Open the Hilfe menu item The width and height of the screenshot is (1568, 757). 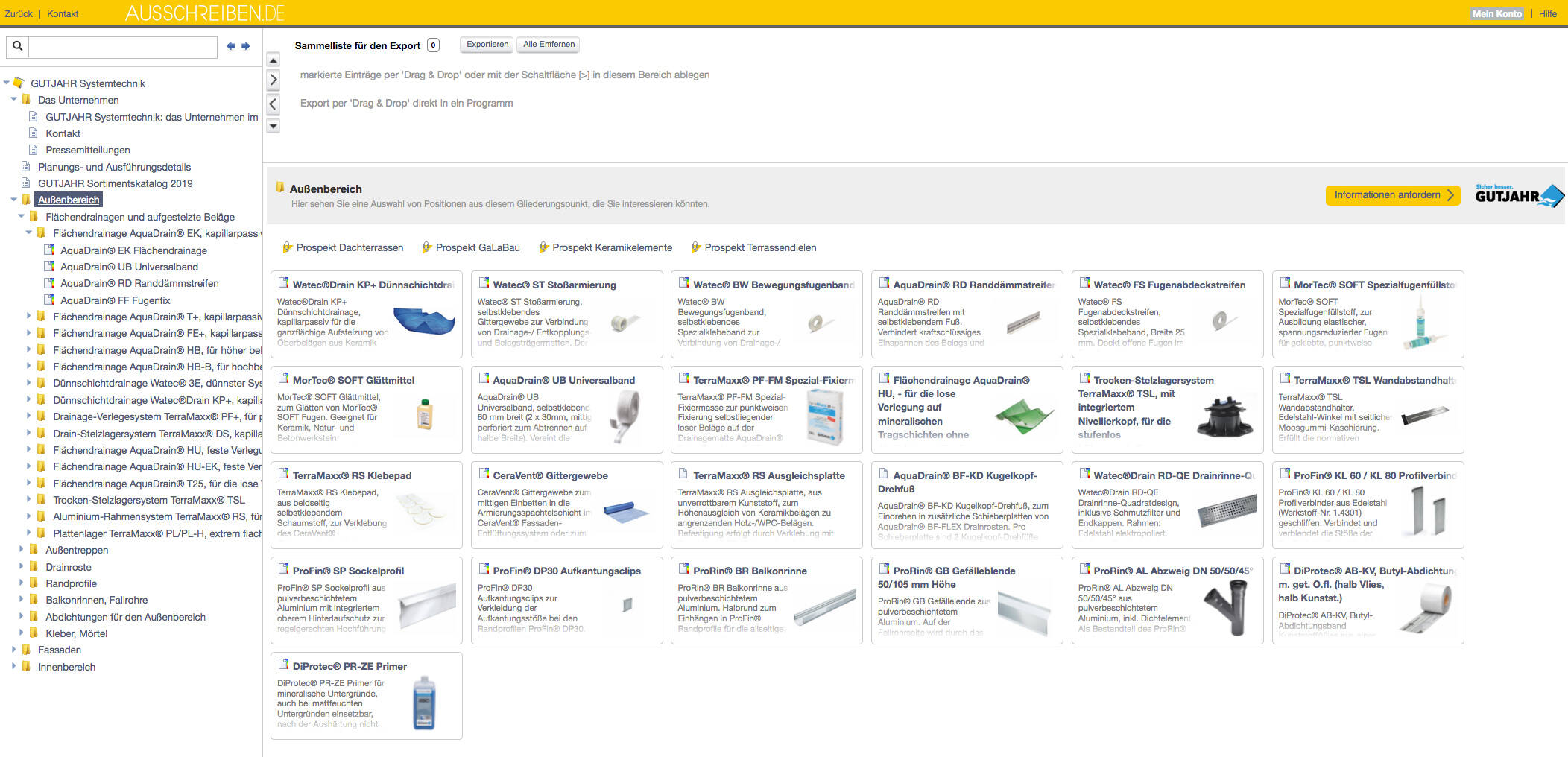pos(1547,13)
